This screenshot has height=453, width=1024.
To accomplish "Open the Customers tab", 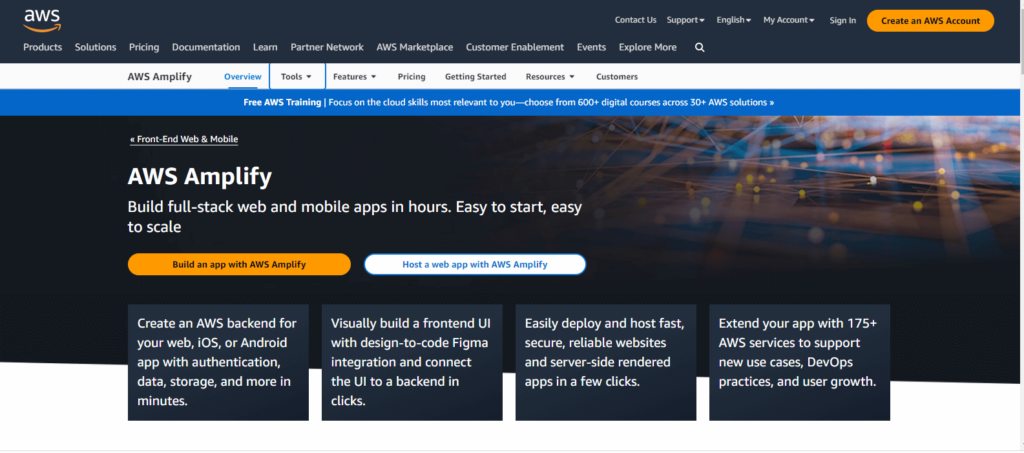I will tap(616, 76).
